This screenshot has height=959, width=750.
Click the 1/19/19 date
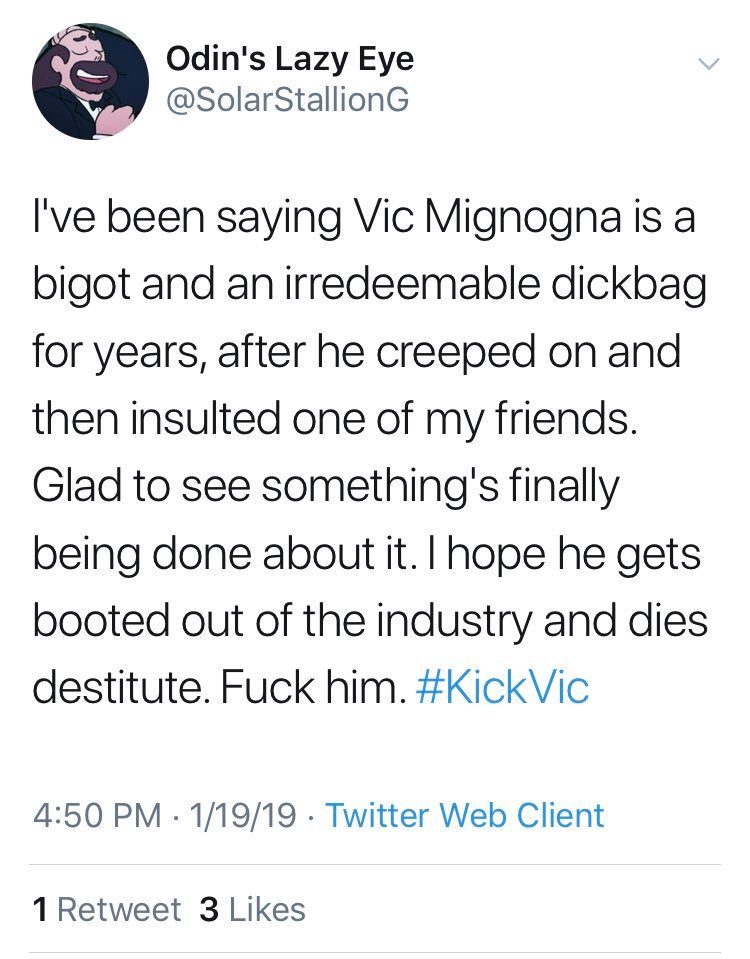(243, 815)
